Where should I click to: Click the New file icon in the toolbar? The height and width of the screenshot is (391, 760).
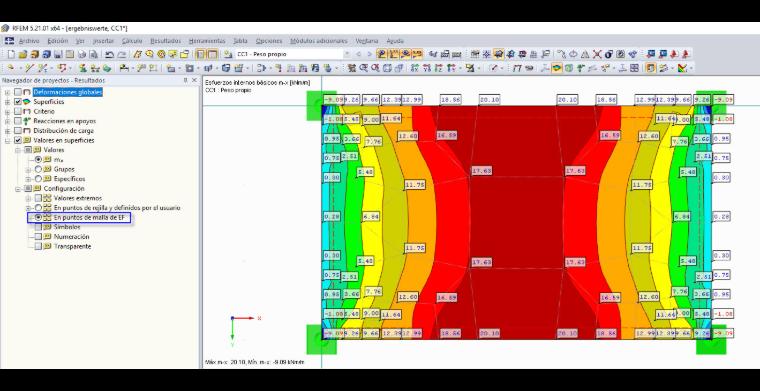[x=11, y=54]
